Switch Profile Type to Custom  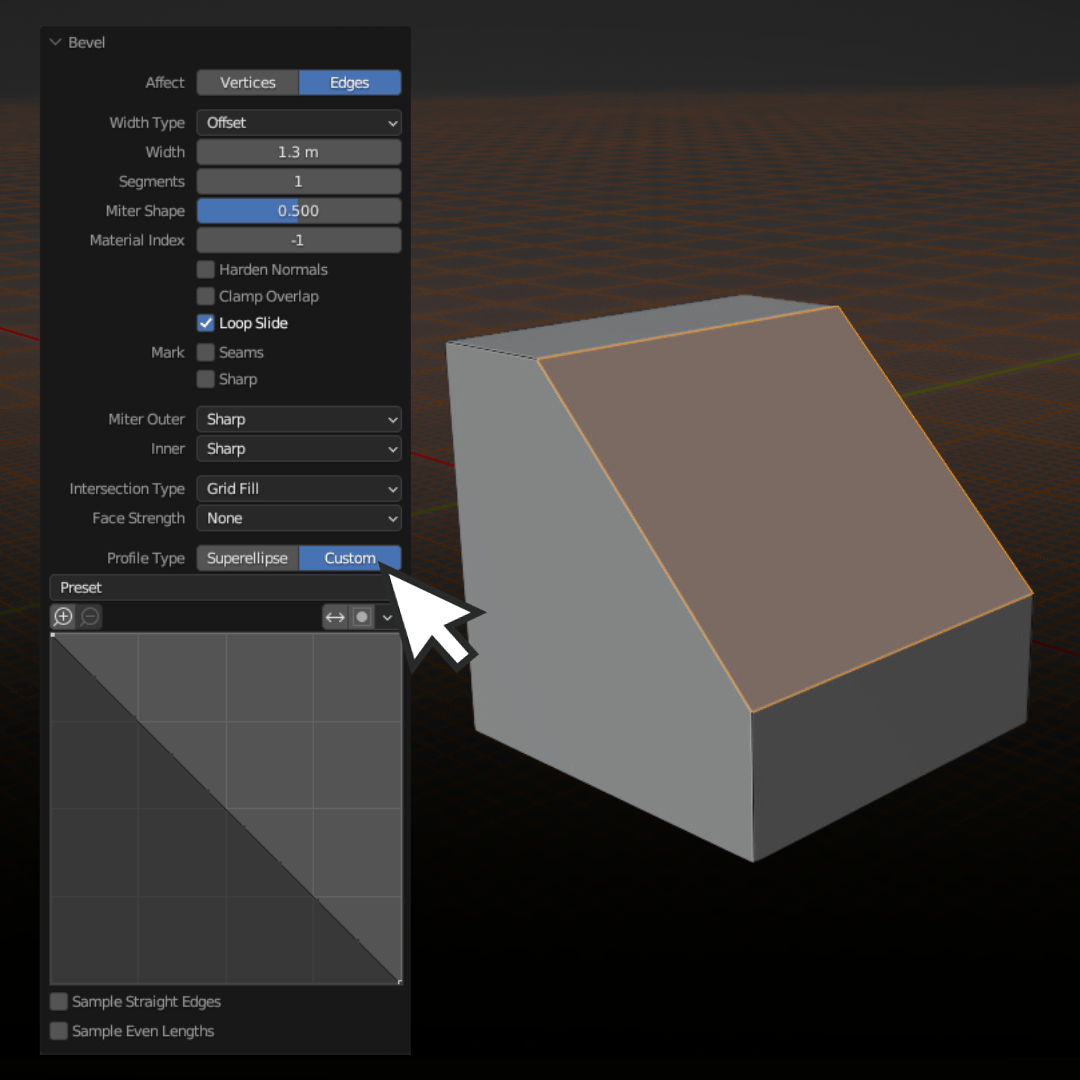click(350, 558)
